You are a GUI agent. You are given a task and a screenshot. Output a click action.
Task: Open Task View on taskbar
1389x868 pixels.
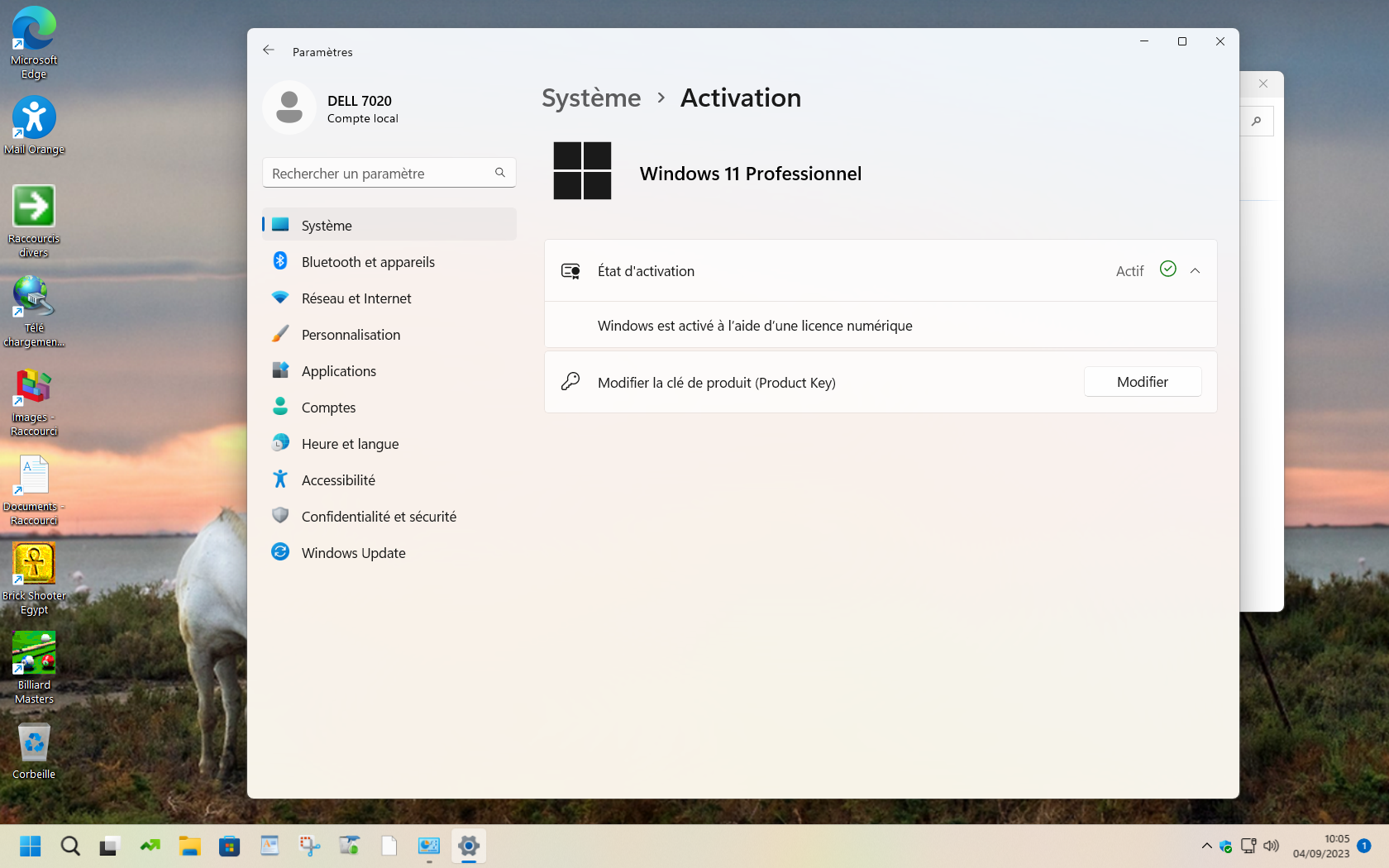click(108, 846)
